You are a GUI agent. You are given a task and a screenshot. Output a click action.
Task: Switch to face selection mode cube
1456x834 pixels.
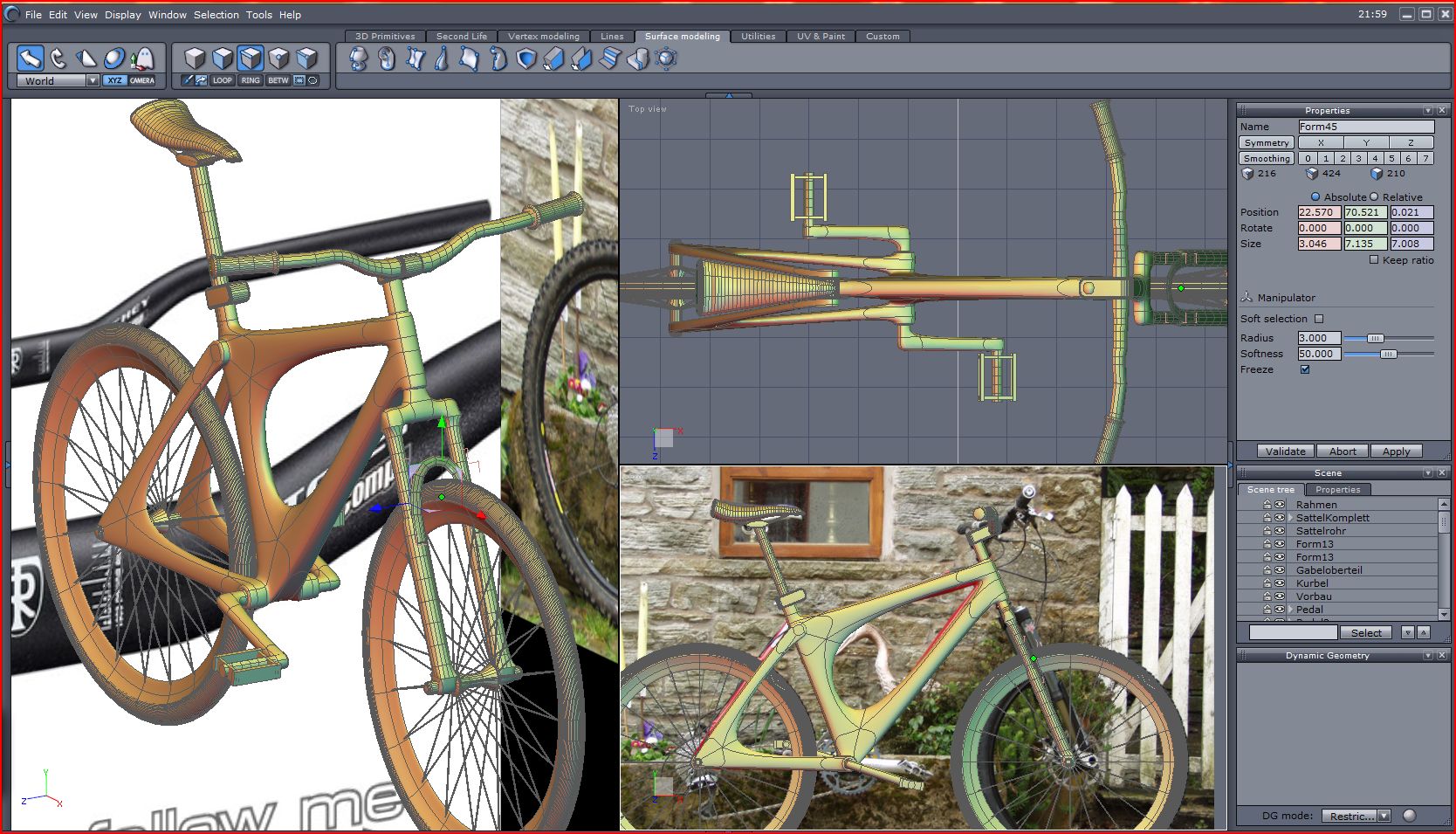pos(223,59)
